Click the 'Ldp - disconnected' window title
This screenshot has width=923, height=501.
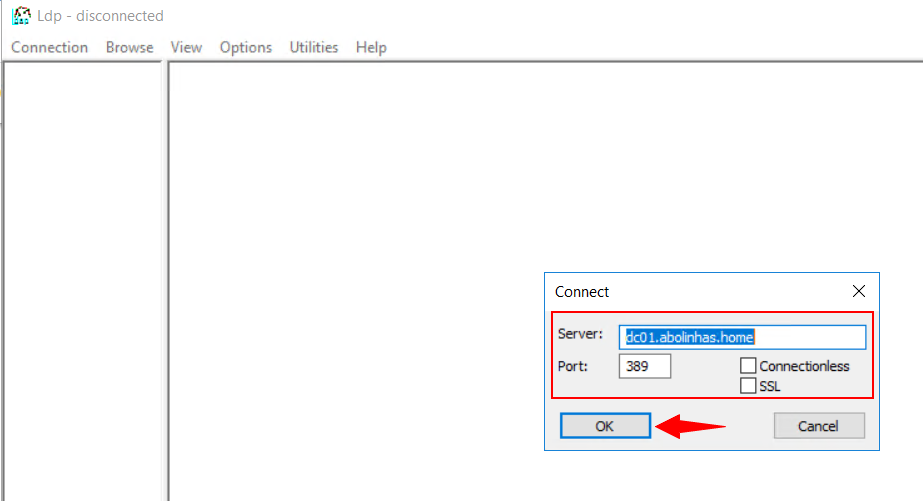click(100, 16)
